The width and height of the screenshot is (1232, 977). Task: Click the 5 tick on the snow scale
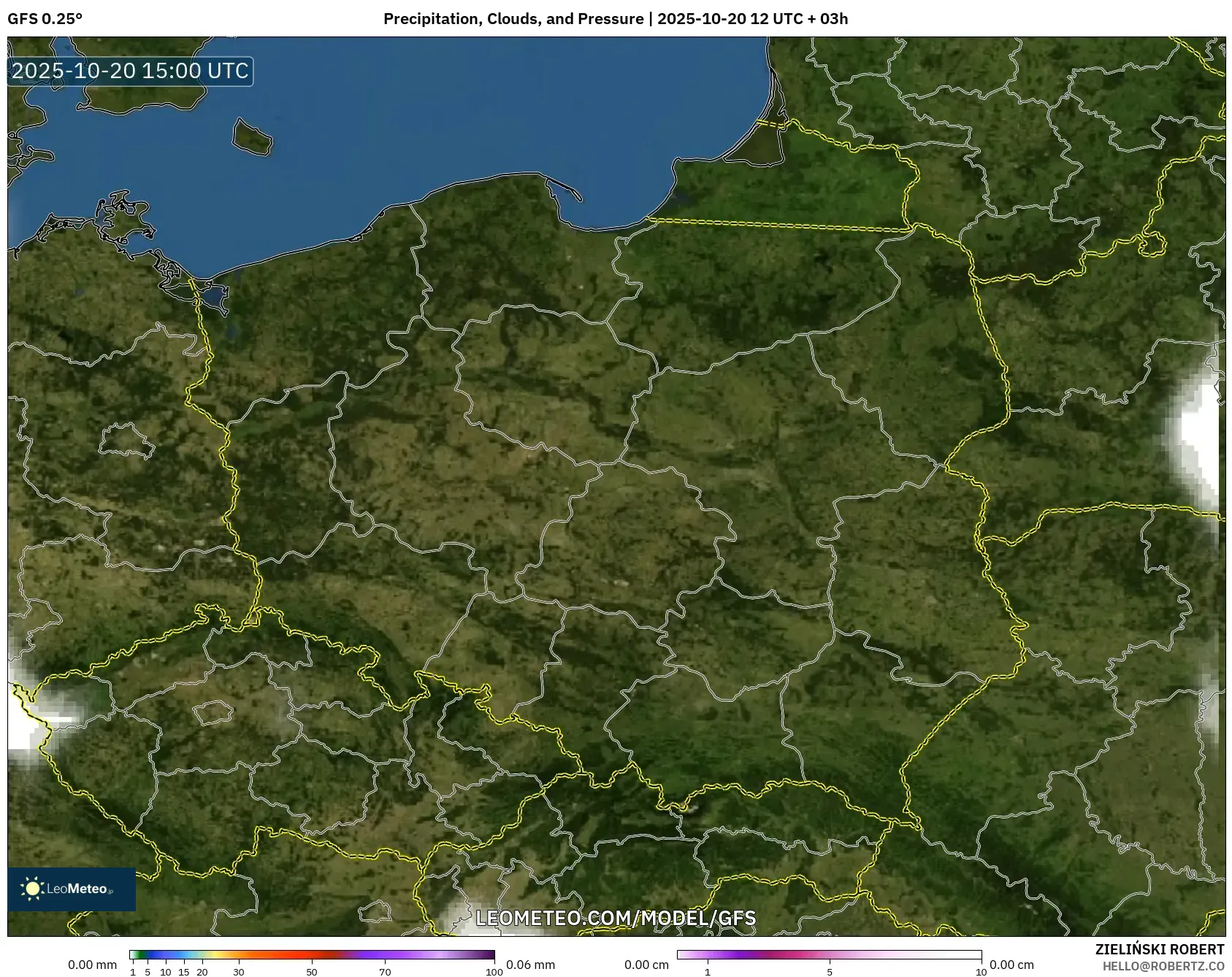coord(830,972)
